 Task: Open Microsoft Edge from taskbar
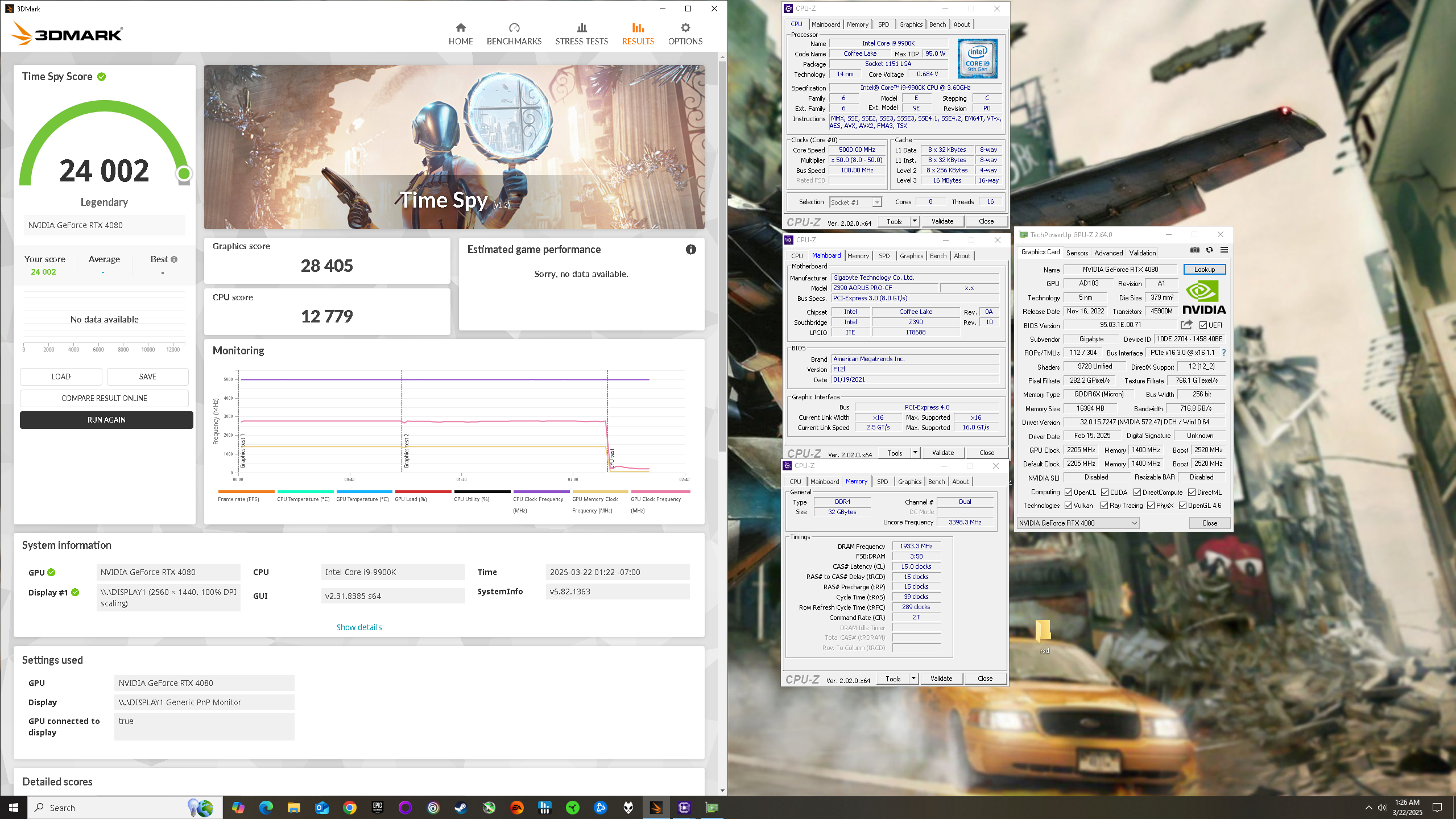pos(266,808)
